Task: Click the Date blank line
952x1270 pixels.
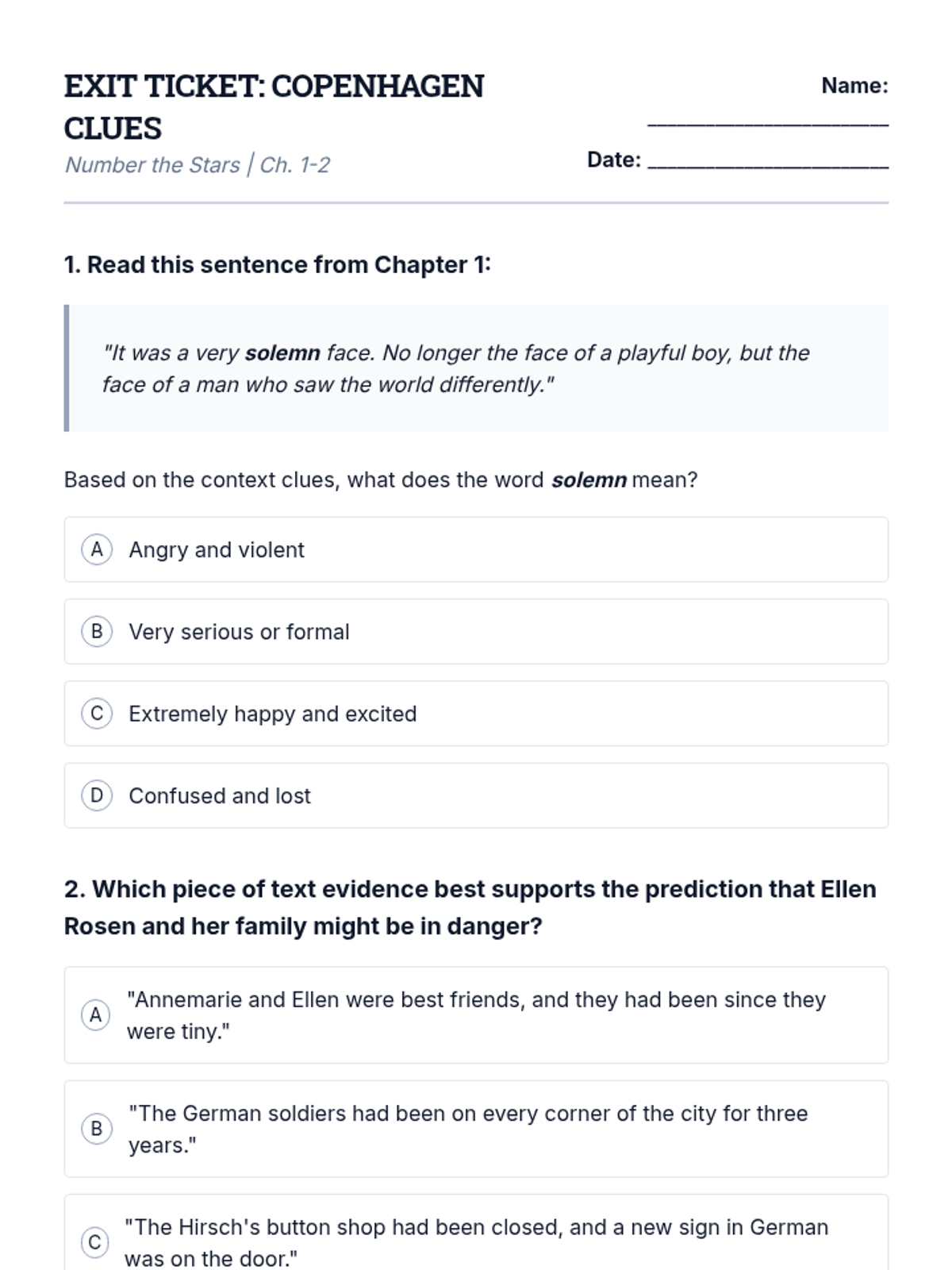Action: (x=768, y=161)
